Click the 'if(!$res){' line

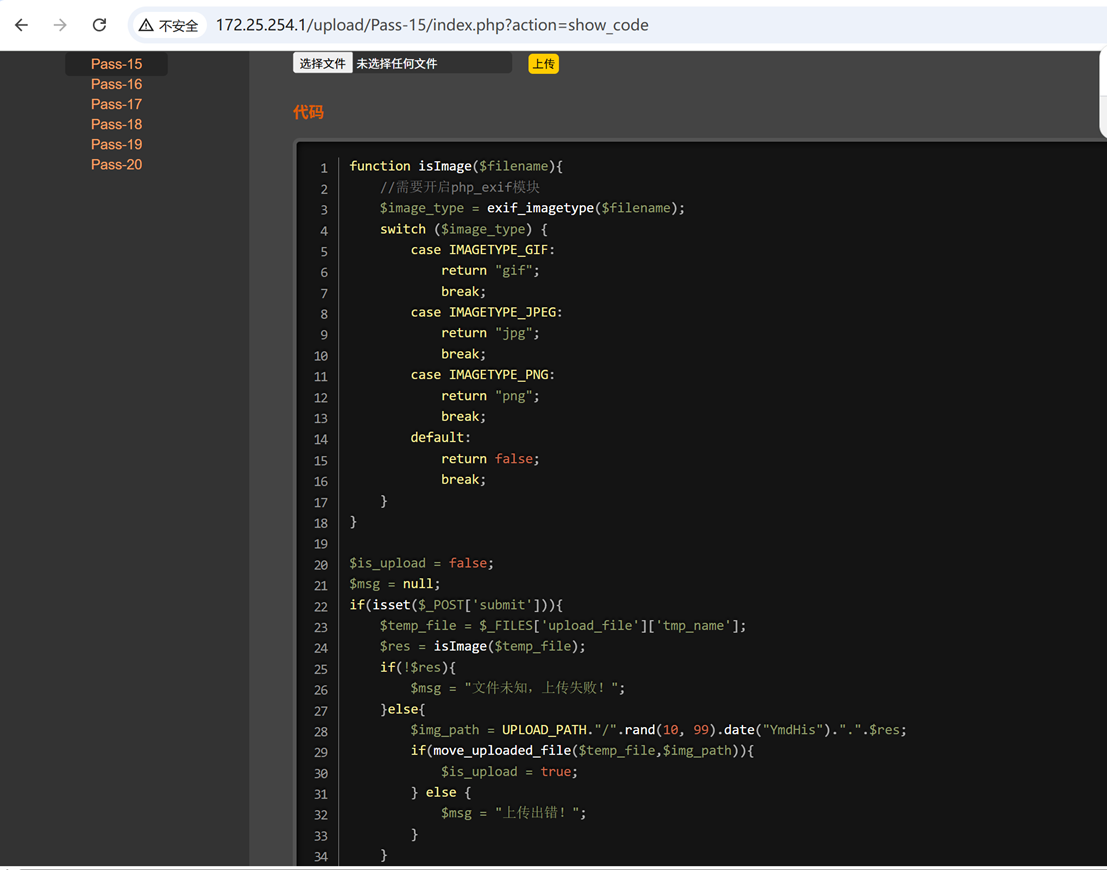tap(418, 667)
